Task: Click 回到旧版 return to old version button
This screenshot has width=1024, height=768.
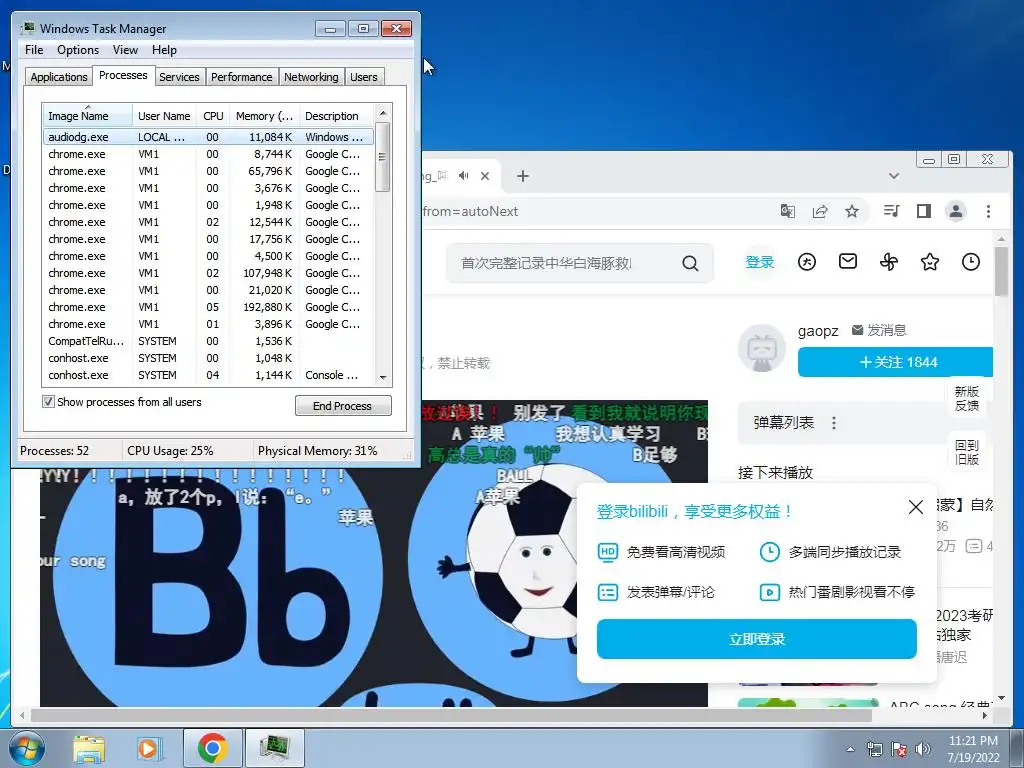Action: point(967,452)
